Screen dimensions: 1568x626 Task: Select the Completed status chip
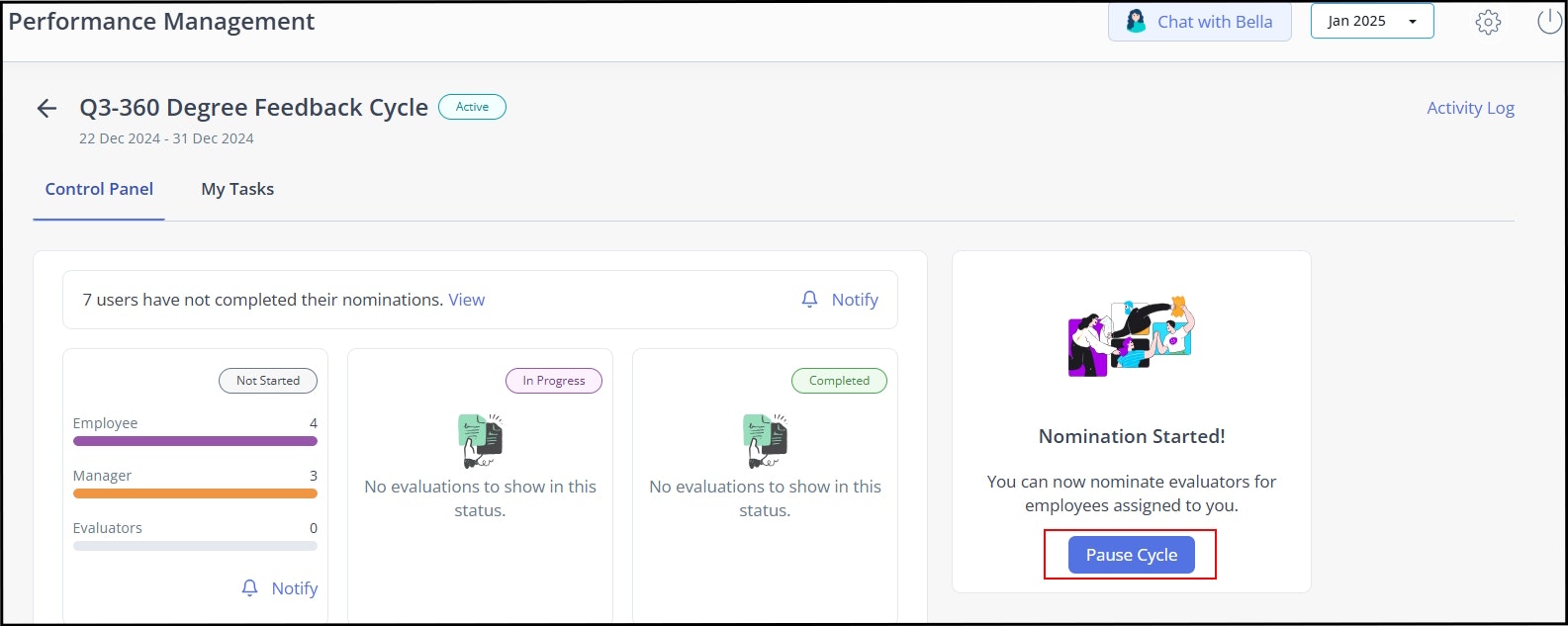pos(838,380)
